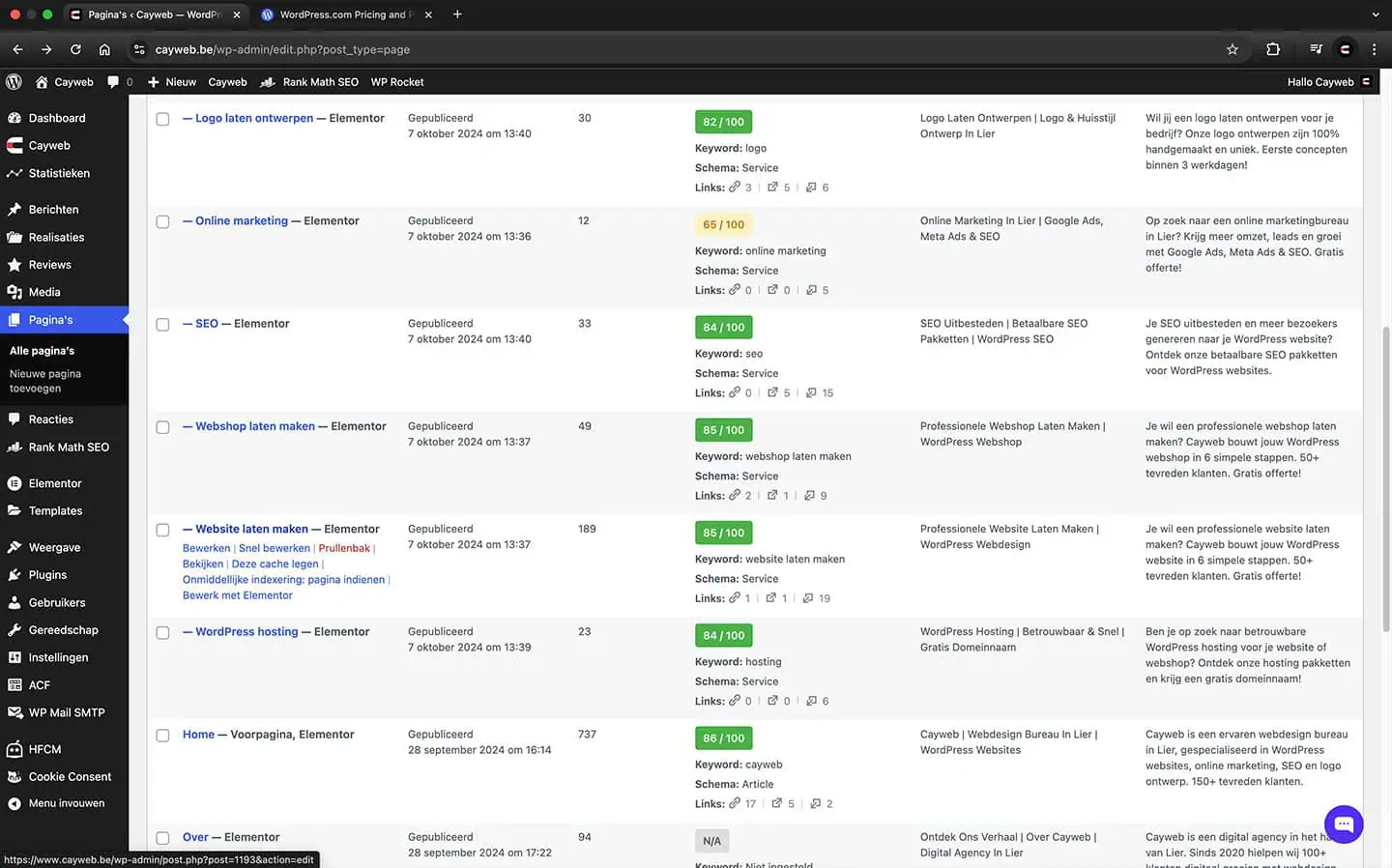The height and width of the screenshot is (868, 1392).
Task: Click Deze cache legen row action
Action: tap(275, 564)
